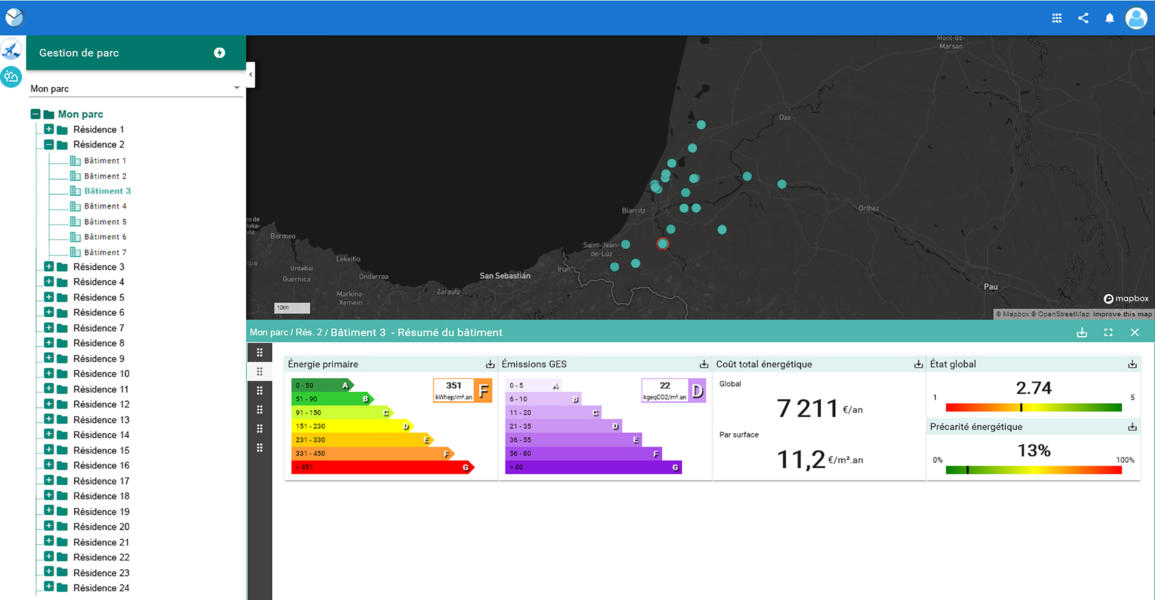Click the red-circled map marker
Screen dimensions: 1155x600
pos(663,244)
